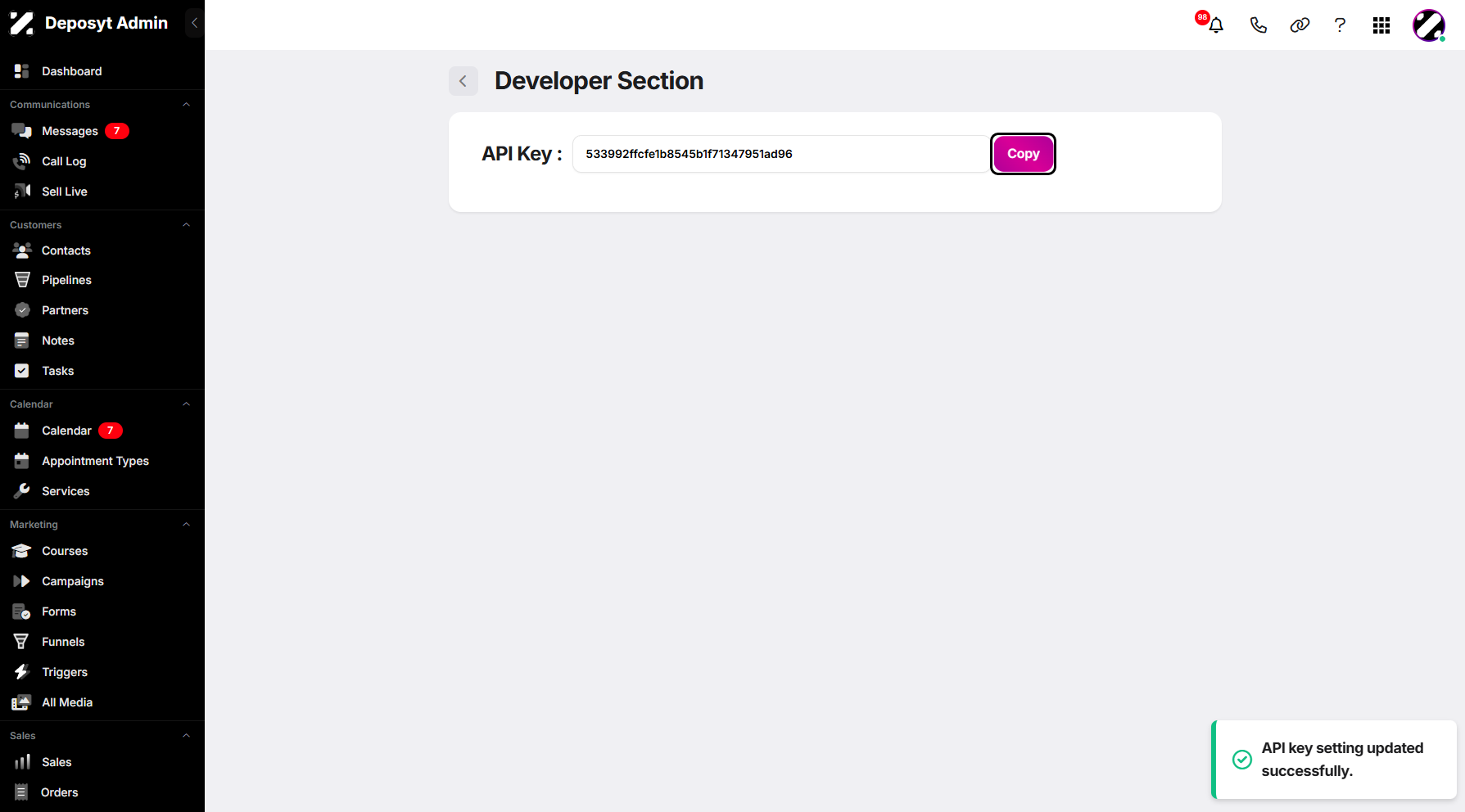
Task: Go back from Developer Section
Action: pyautogui.click(x=463, y=81)
